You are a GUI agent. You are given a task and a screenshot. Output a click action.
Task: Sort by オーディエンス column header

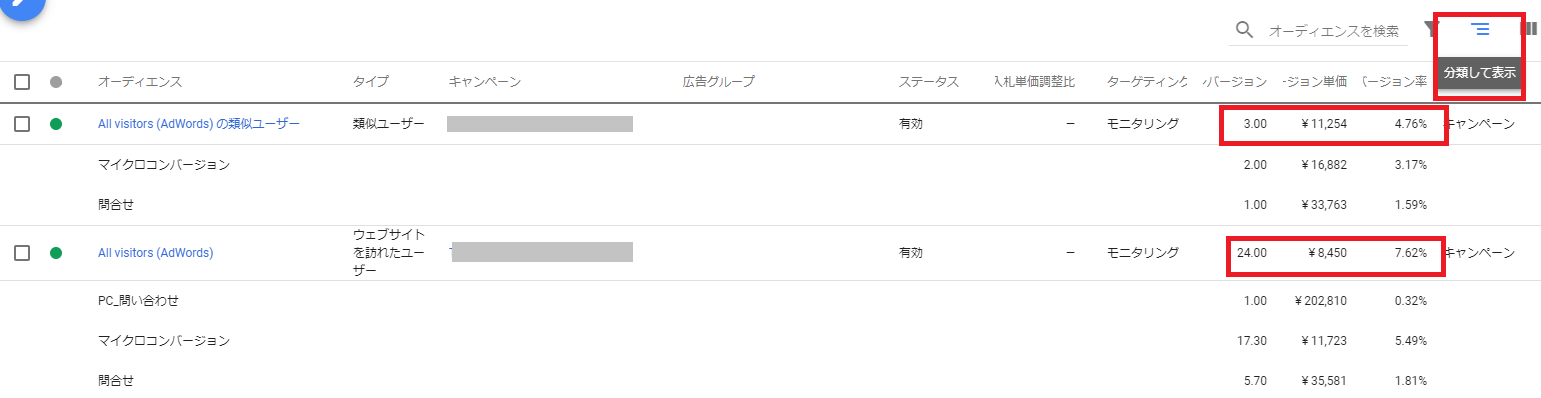(x=140, y=82)
